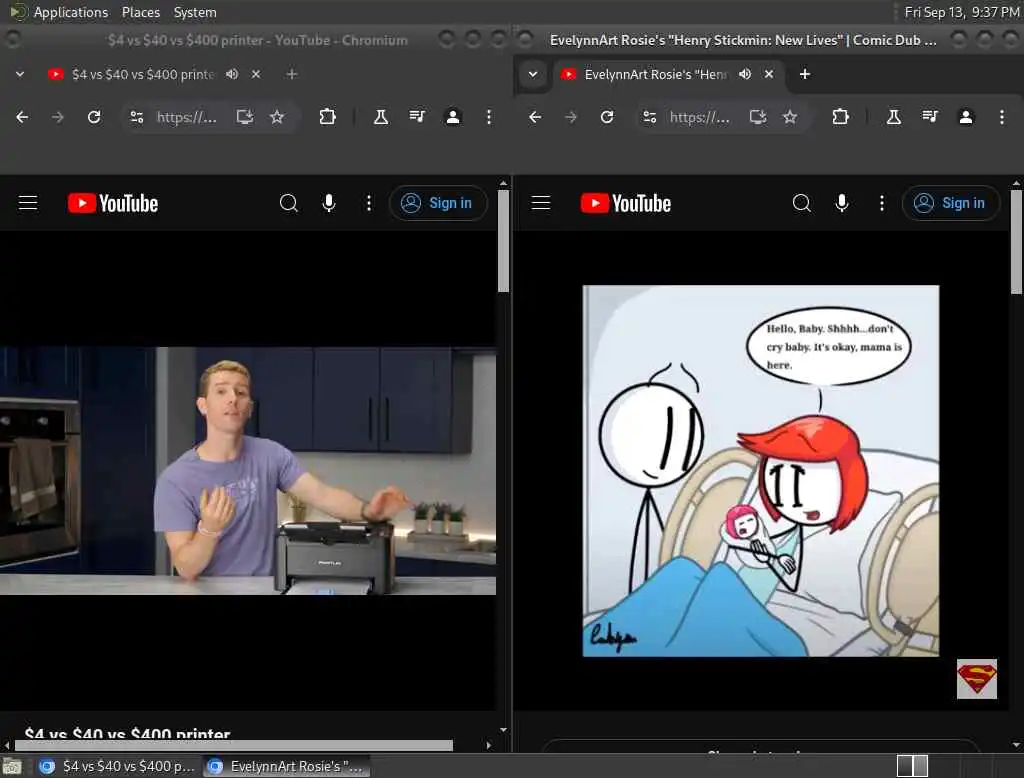Switch to '$4 vs $40 vs $400 p...' taskbar window
The height and width of the screenshot is (778, 1024).
click(118, 766)
